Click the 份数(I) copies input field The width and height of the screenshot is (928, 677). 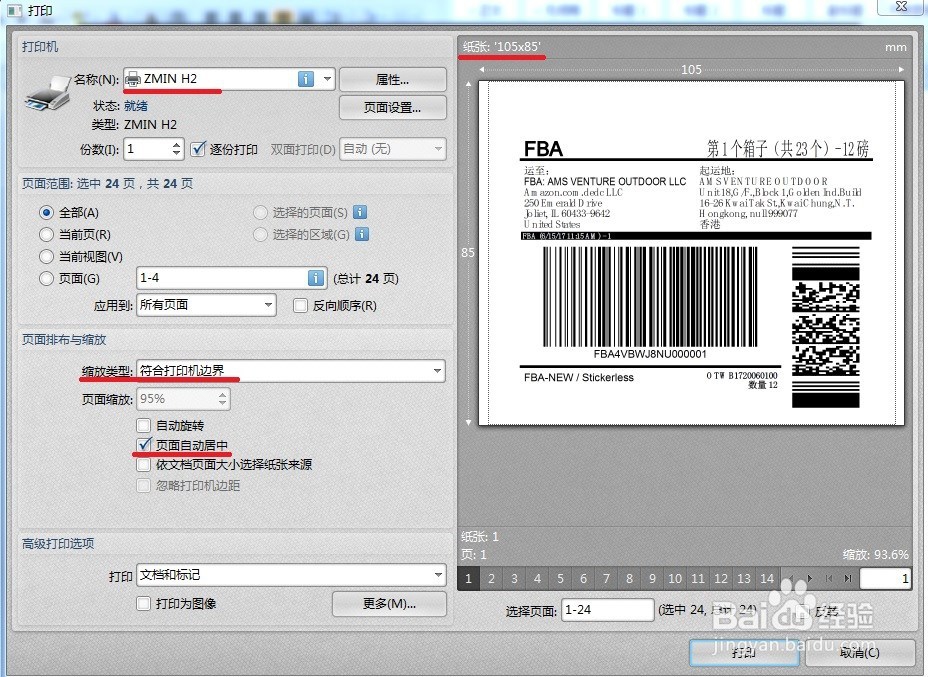point(154,149)
